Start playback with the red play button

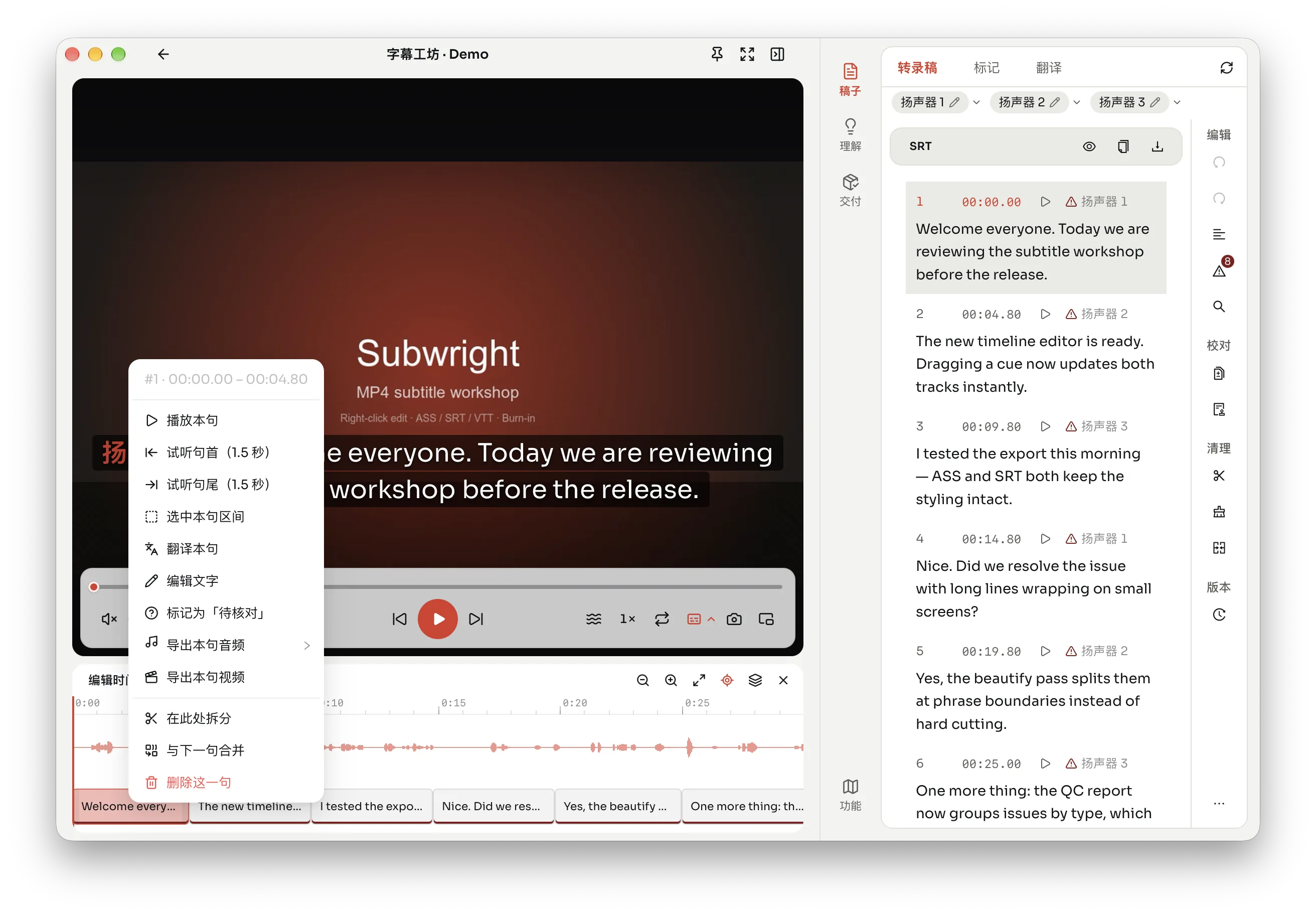tap(437, 619)
